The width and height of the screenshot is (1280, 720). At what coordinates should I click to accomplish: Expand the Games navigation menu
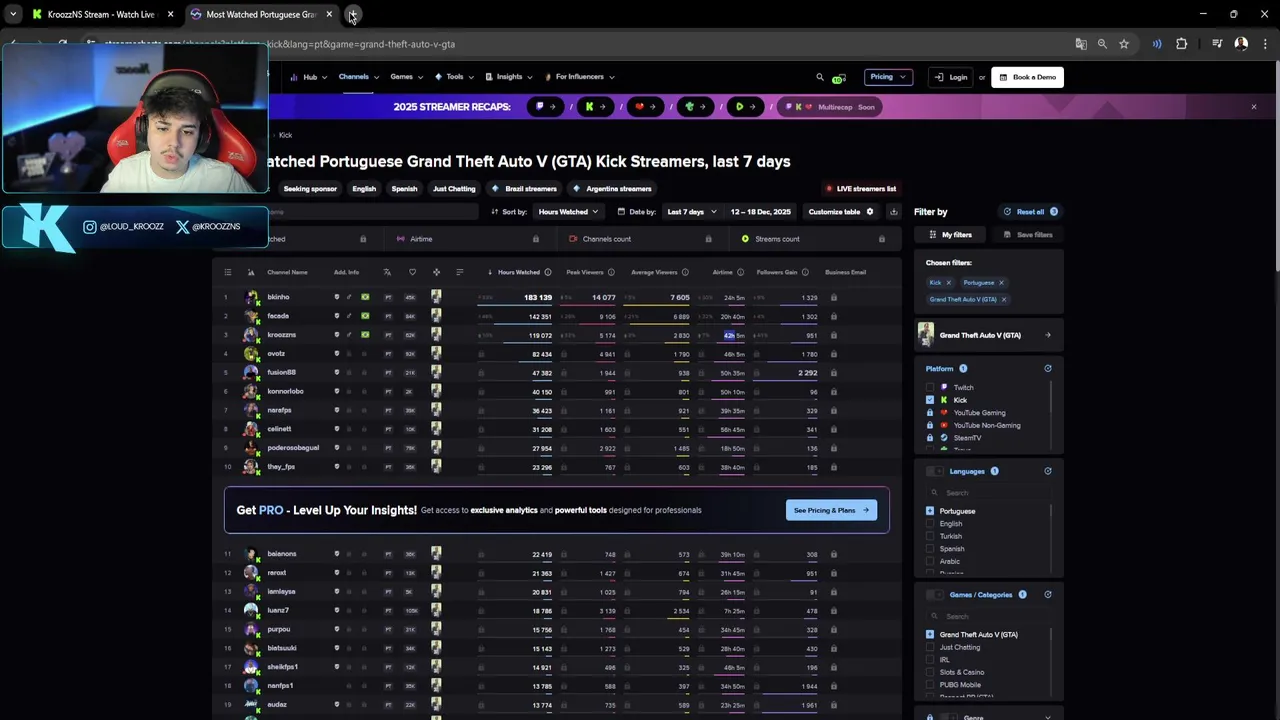[x=406, y=77]
